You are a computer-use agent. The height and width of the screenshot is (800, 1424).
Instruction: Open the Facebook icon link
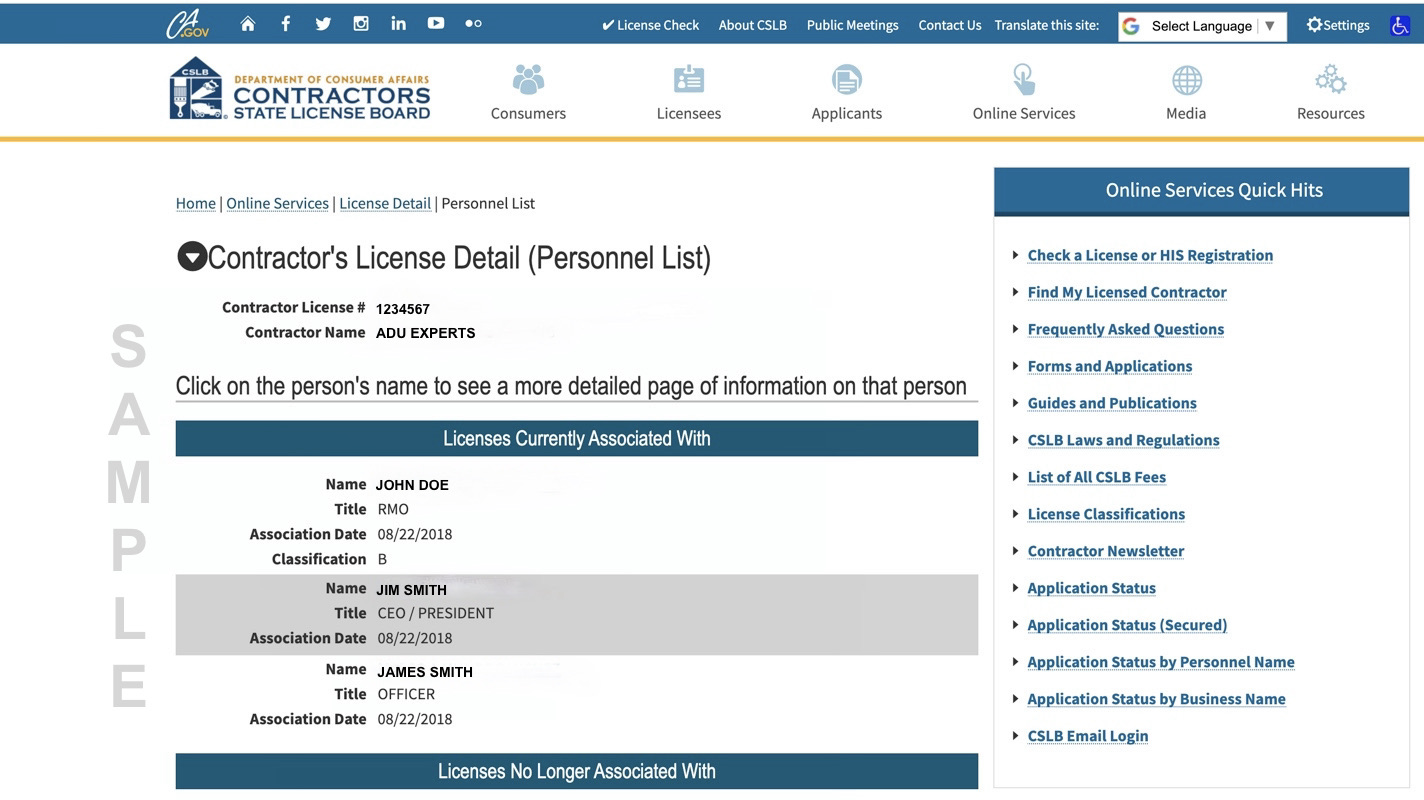[286, 23]
